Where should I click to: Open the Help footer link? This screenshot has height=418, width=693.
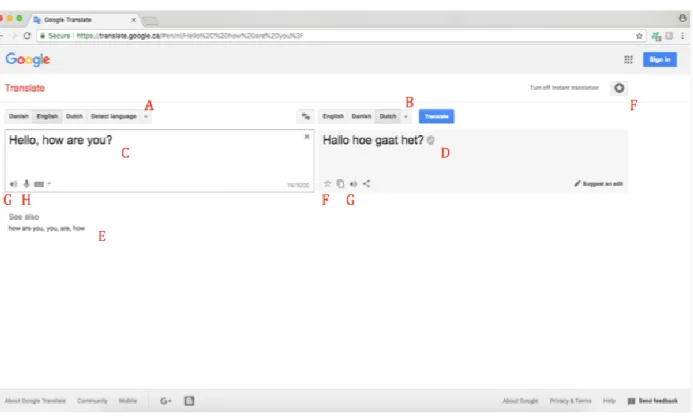click(x=609, y=401)
